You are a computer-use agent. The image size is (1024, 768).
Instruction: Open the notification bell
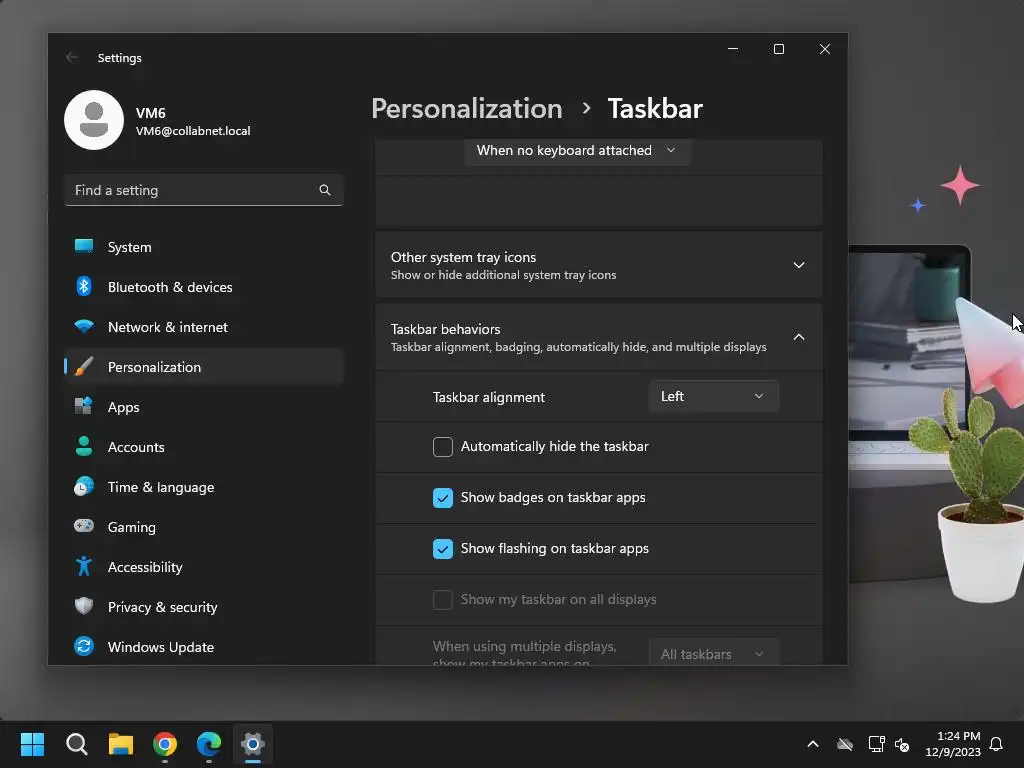[996, 744]
